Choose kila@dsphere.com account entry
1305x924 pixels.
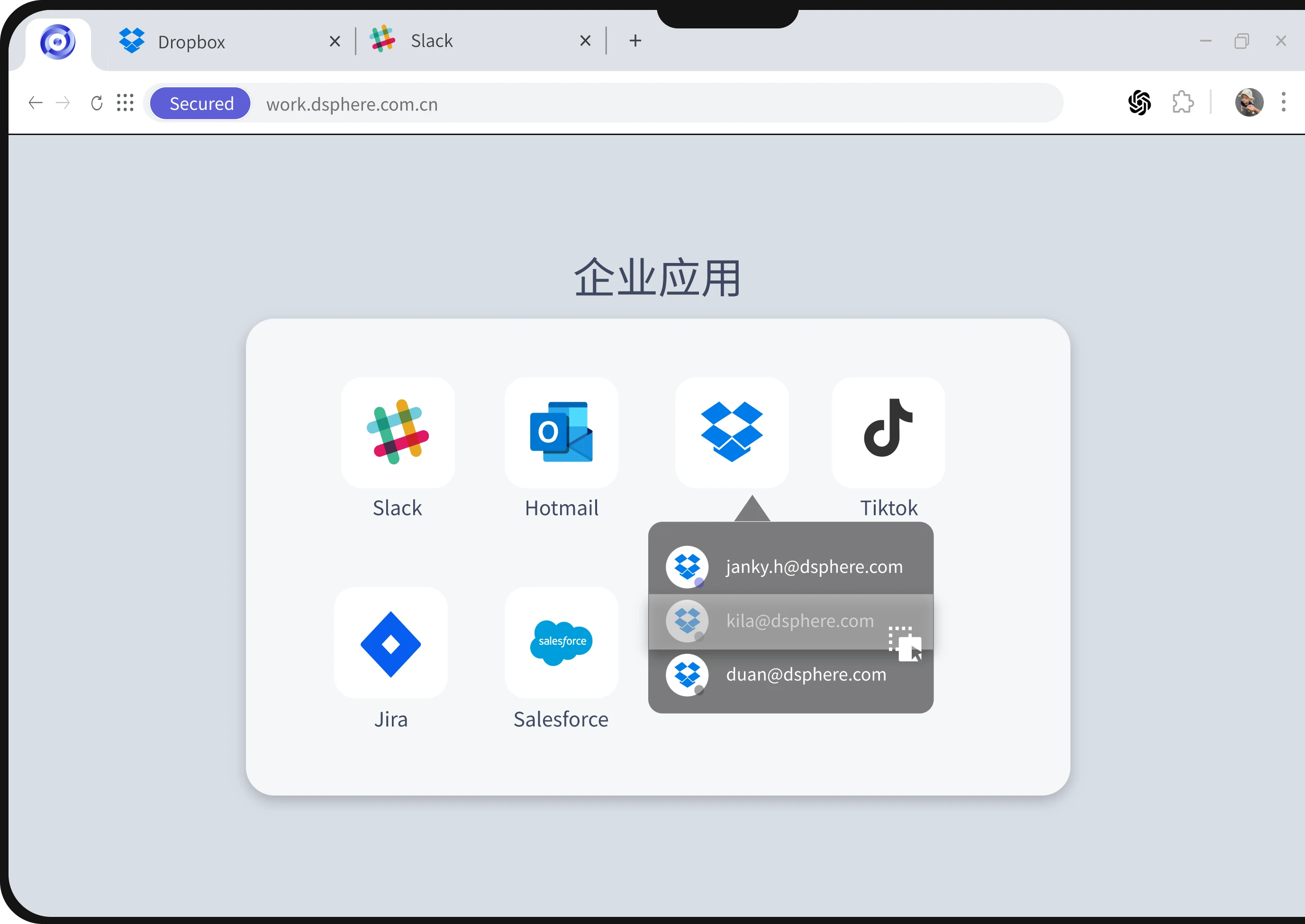tap(791, 621)
